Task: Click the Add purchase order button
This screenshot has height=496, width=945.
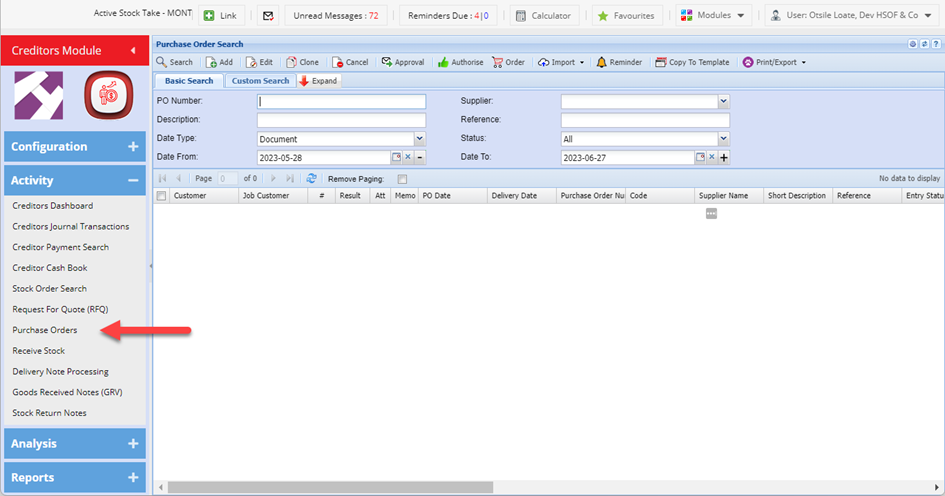Action: click(x=219, y=62)
